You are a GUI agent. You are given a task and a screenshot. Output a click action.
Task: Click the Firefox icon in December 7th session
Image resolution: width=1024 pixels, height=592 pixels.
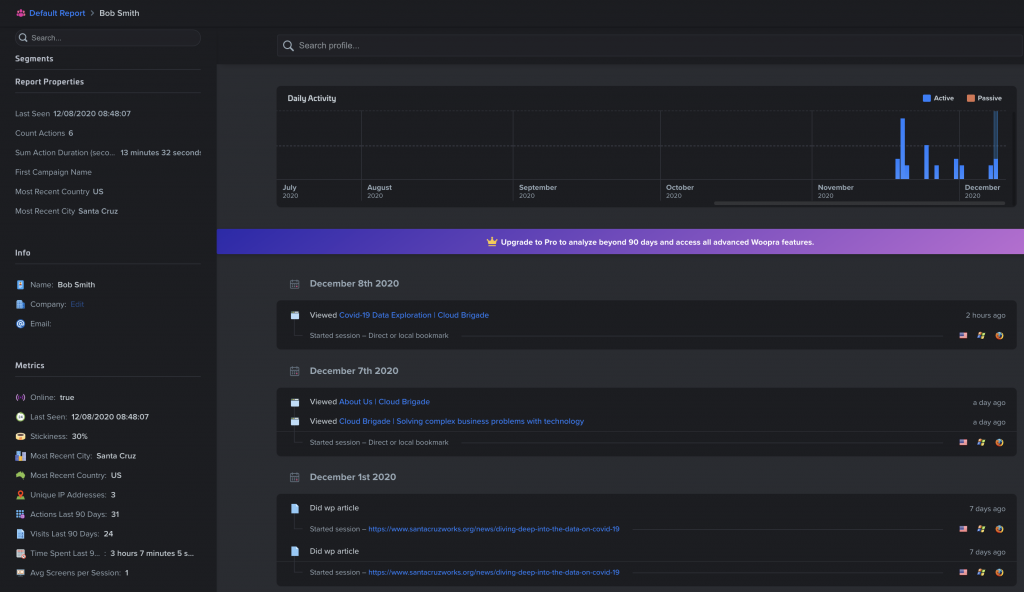point(999,442)
